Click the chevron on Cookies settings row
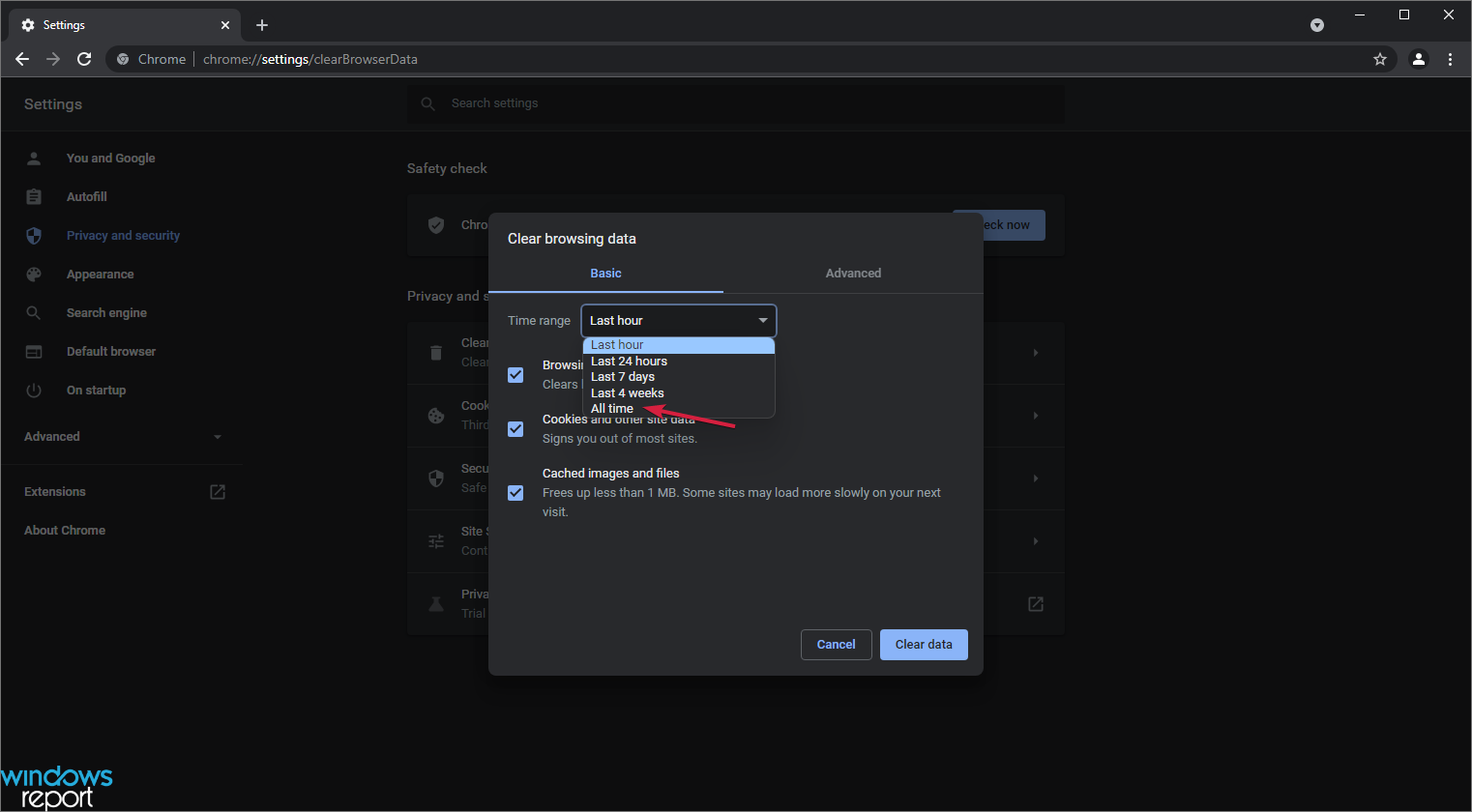The height and width of the screenshot is (812, 1472). (1036, 416)
